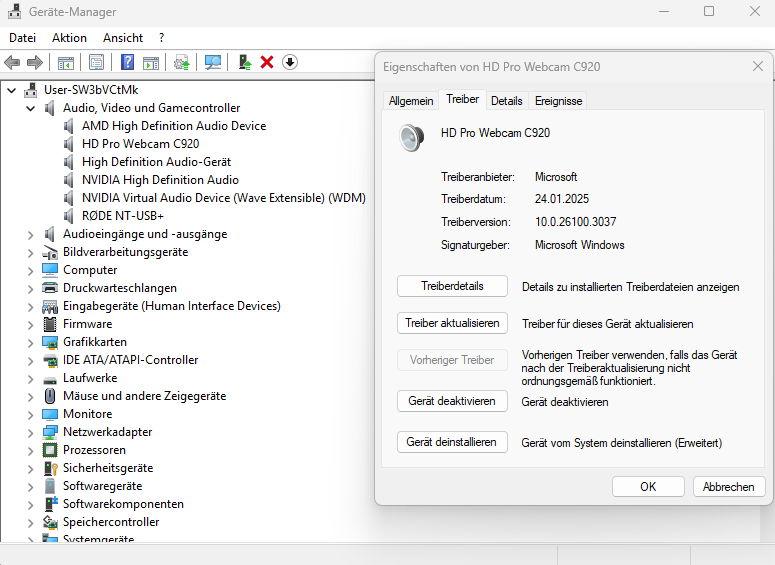Expand the Computer category

coord(31,271)
